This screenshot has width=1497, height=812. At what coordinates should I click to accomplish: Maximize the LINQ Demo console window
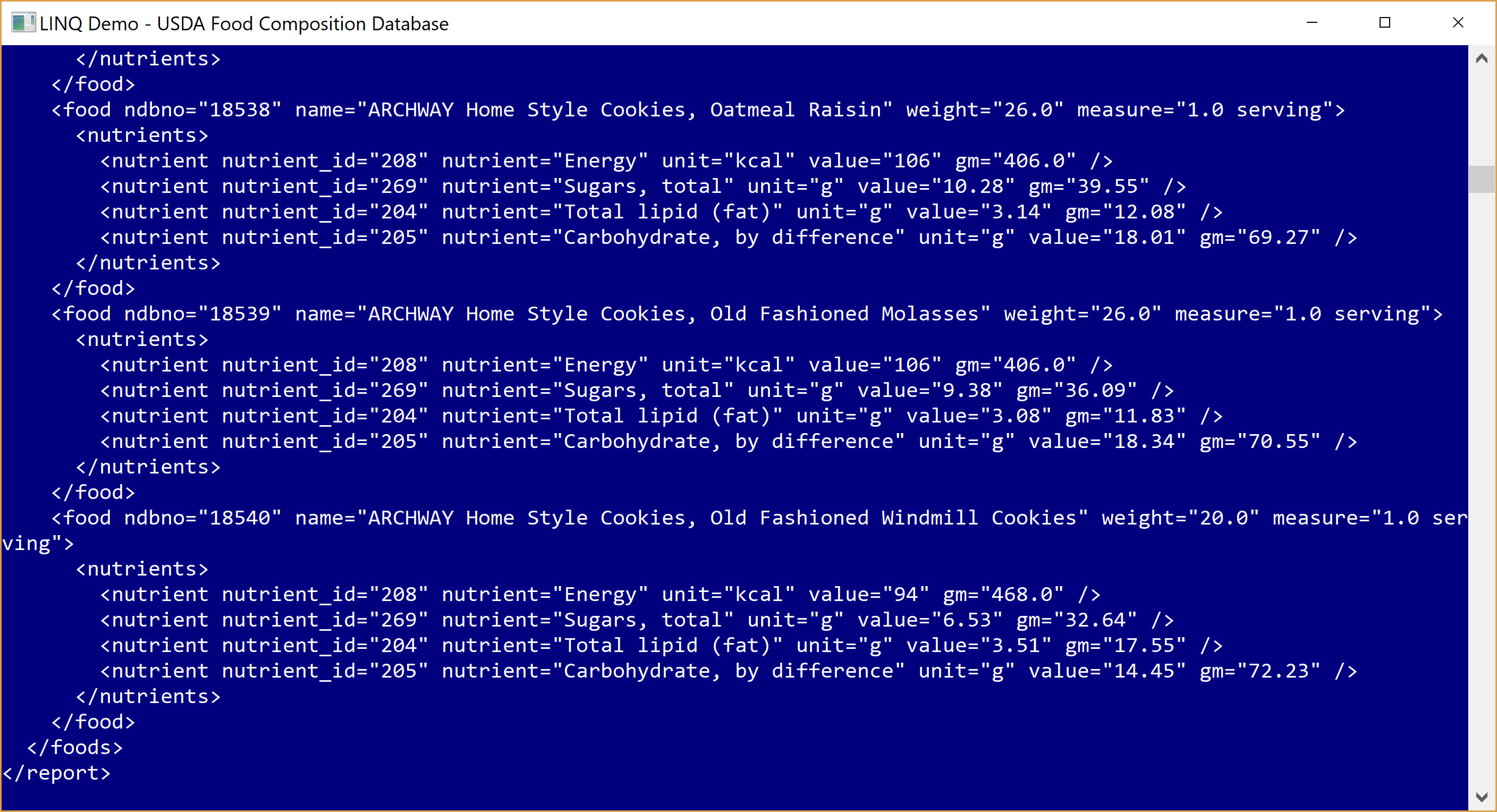[1385, 23]
